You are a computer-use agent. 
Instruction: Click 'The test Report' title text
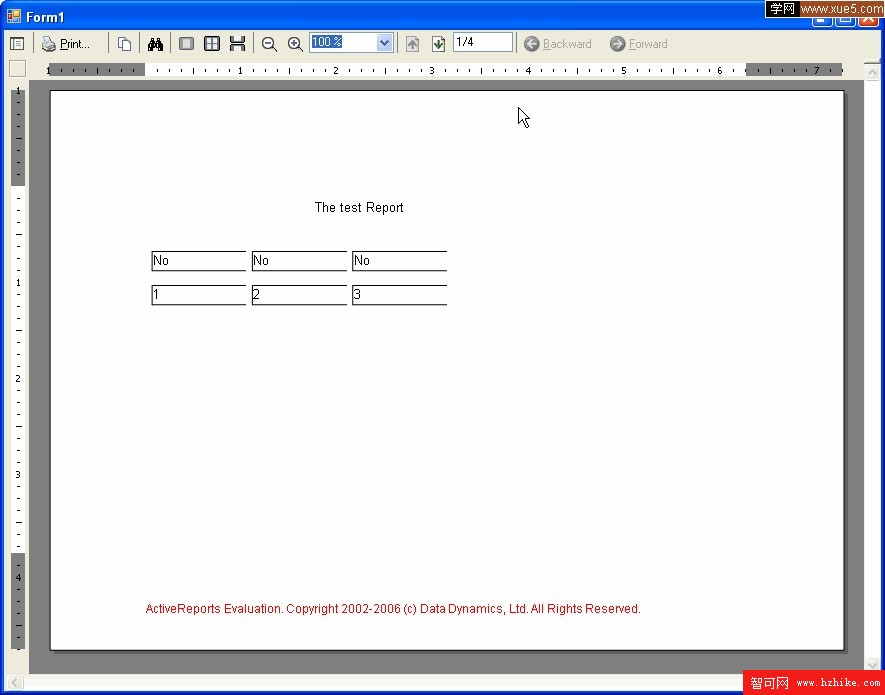(359, 207)
